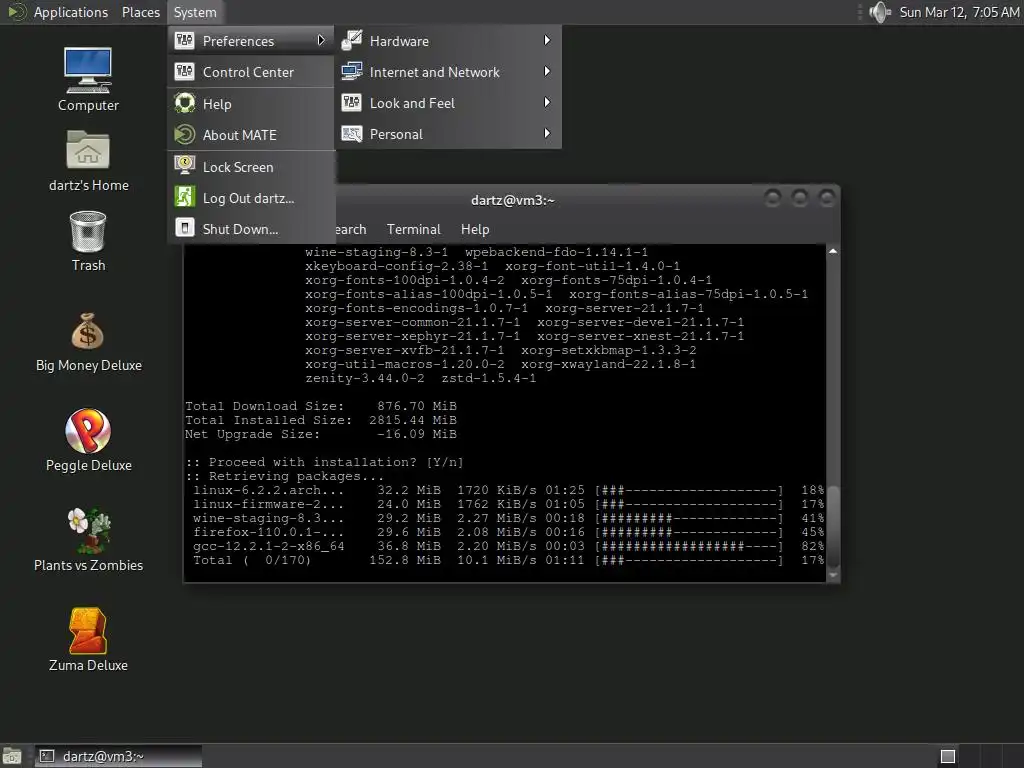This screenshot has height=768, width=1024.
Task: Close the System menu in top panel
Action: (195, 12)
